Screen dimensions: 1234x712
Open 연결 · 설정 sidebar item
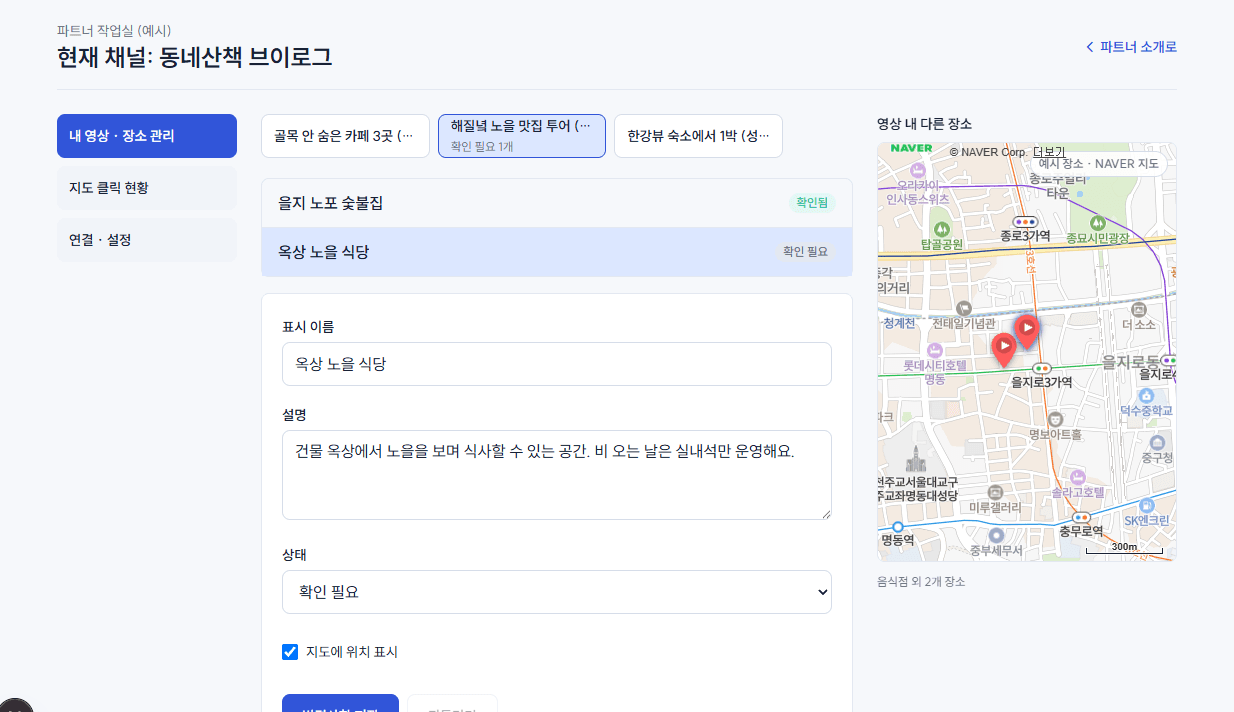point(147,240)
